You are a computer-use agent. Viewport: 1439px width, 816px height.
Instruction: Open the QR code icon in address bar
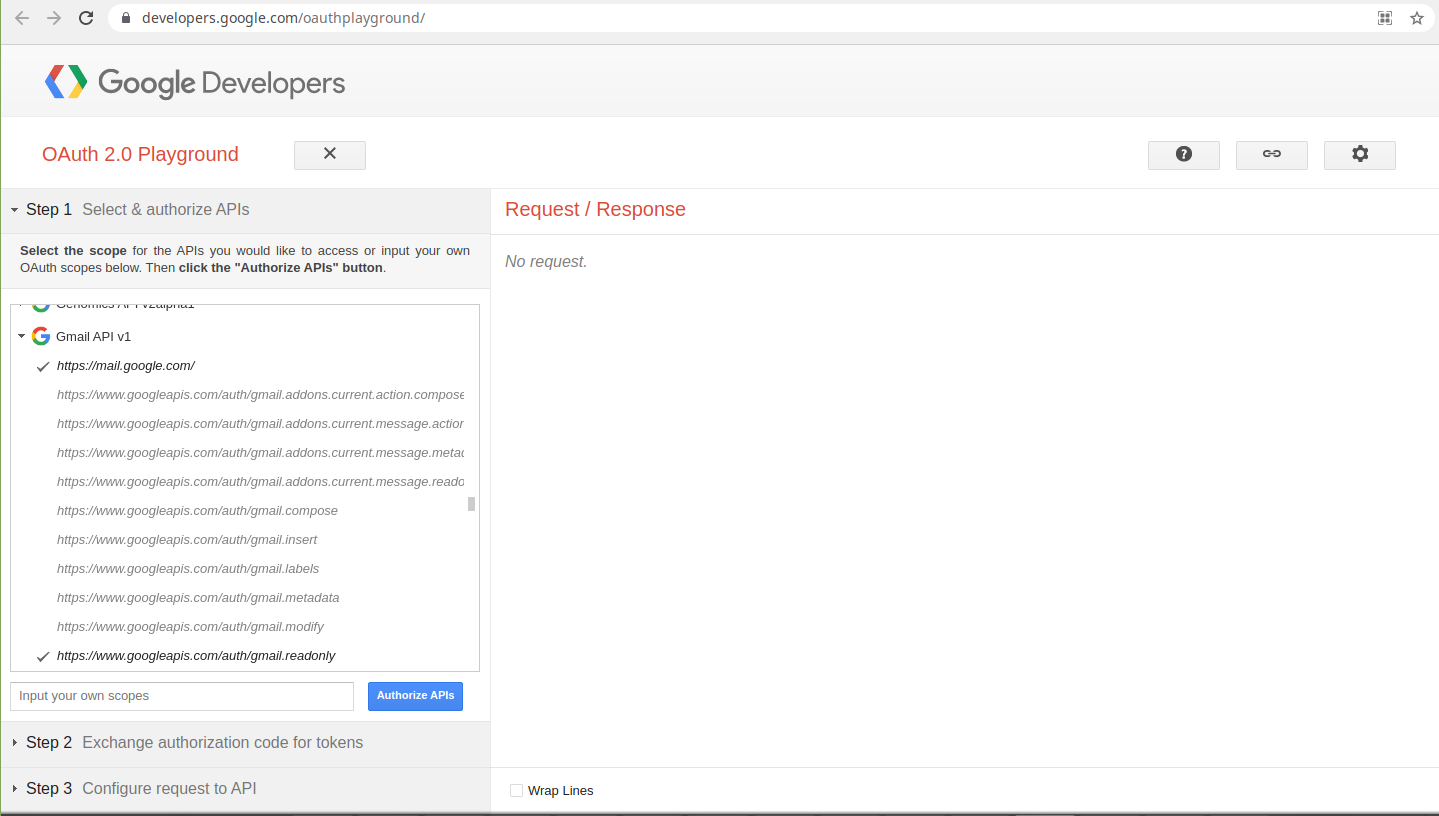coord(1385,18)
